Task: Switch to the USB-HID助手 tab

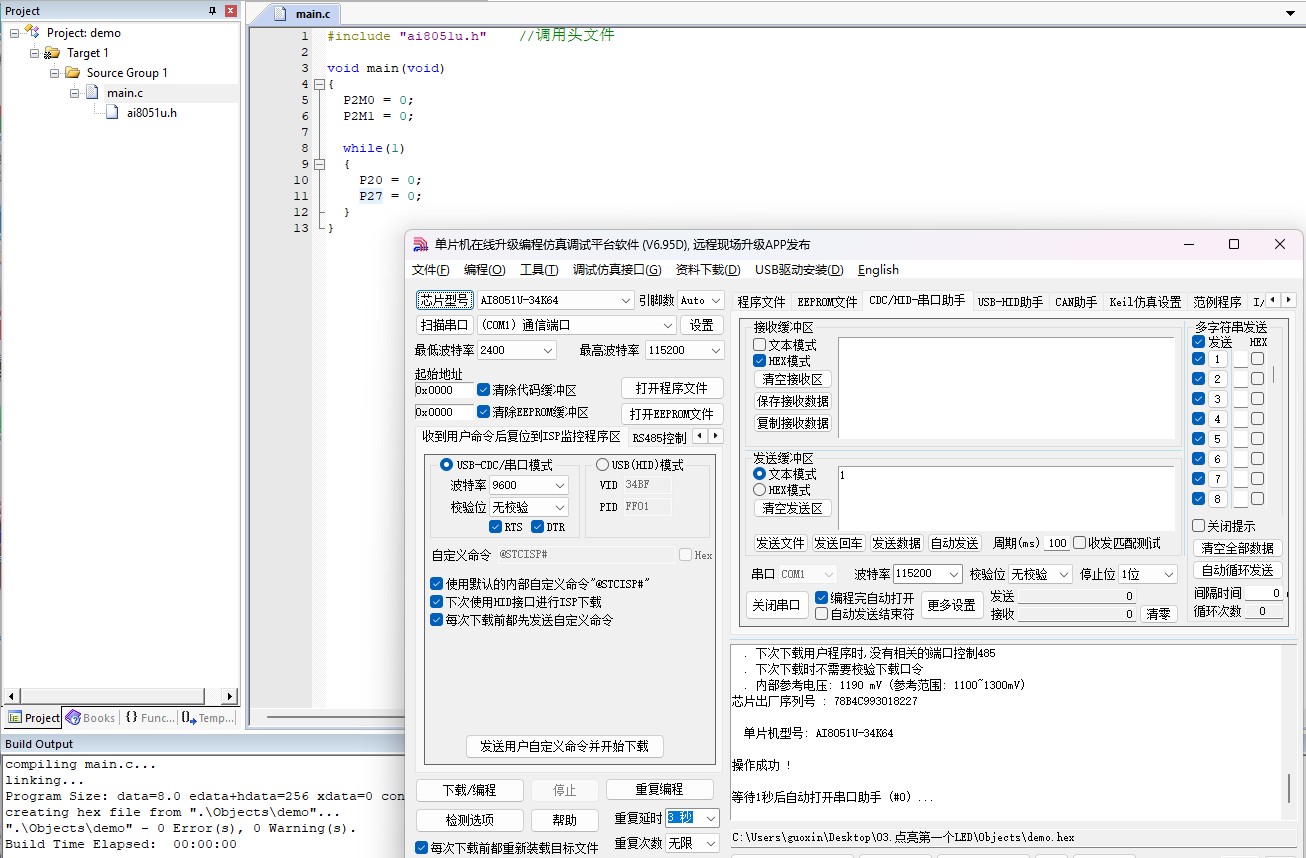Action: click(x=1010, y=301)
